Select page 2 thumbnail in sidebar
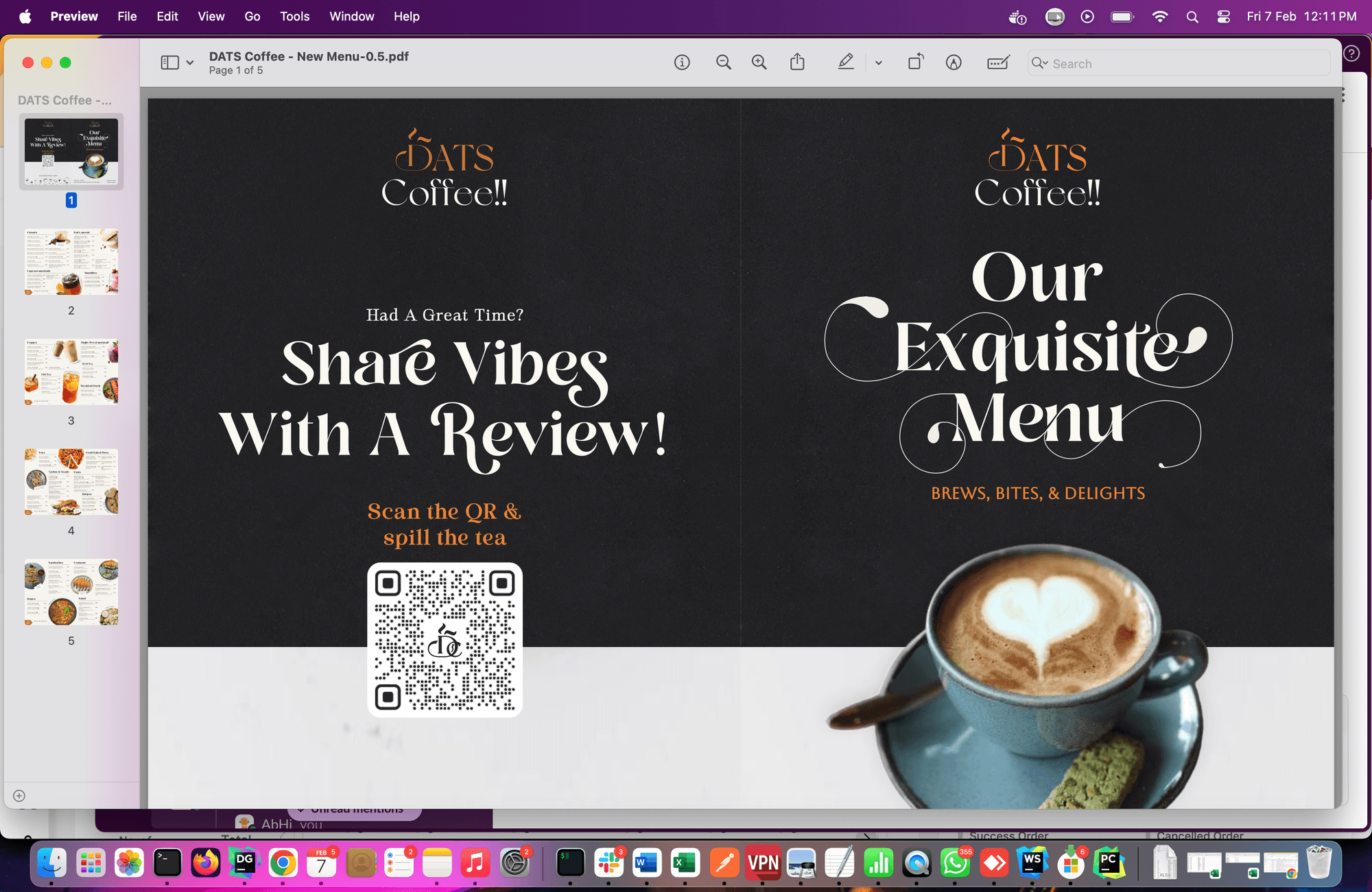This screenshot has height=892, width=1372. 71,262
